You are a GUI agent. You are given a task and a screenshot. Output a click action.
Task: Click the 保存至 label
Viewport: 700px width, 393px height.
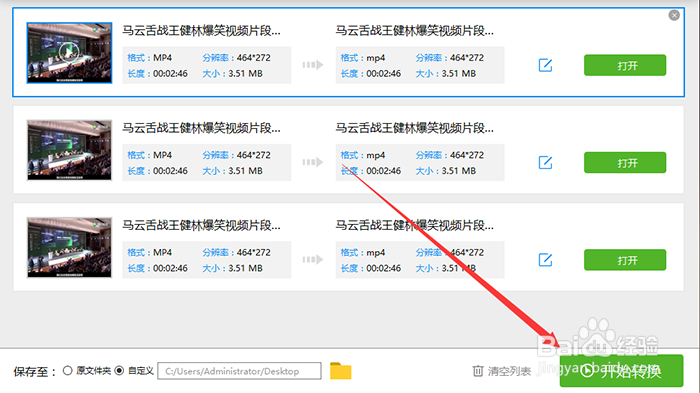click(35, 372)
